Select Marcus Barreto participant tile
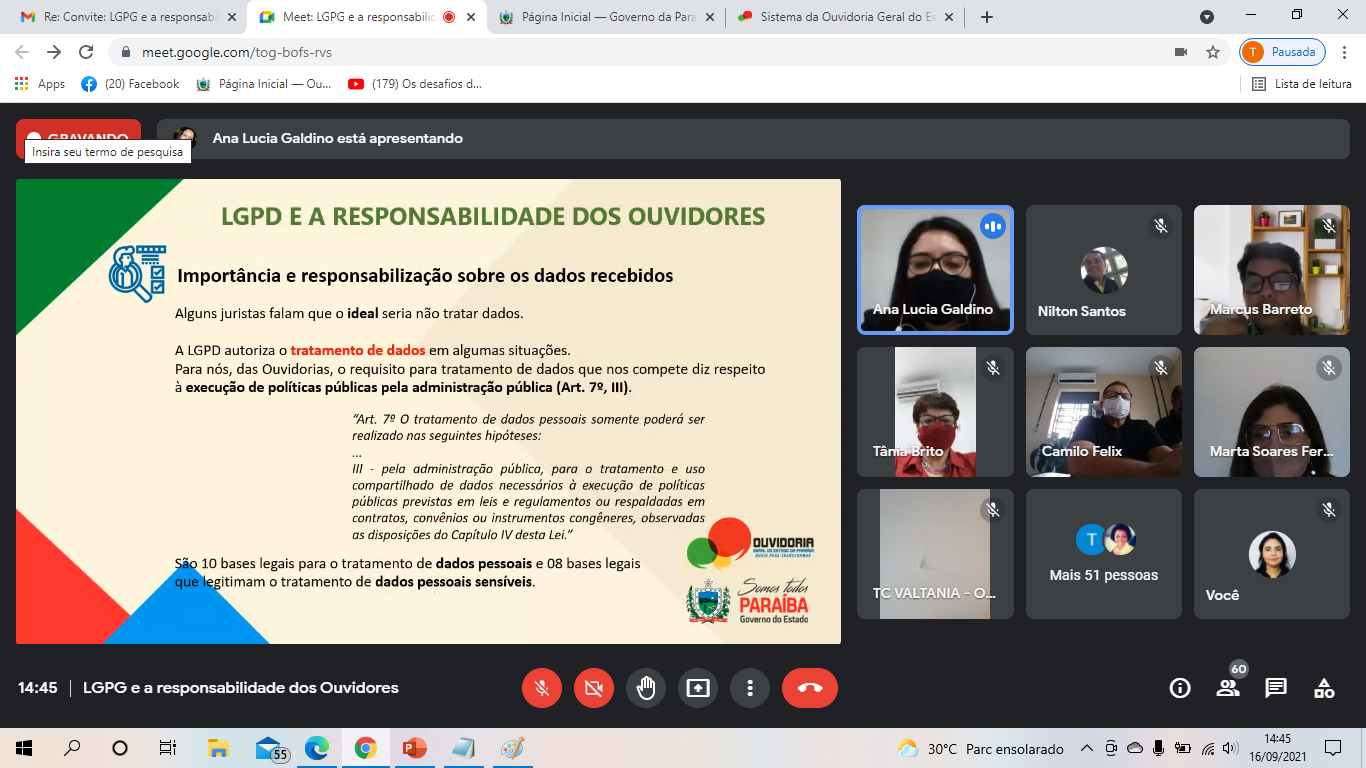Image resolution: width=1366 pixels, height=768 pixels. pyautogui.click(x=1272, y=270)
